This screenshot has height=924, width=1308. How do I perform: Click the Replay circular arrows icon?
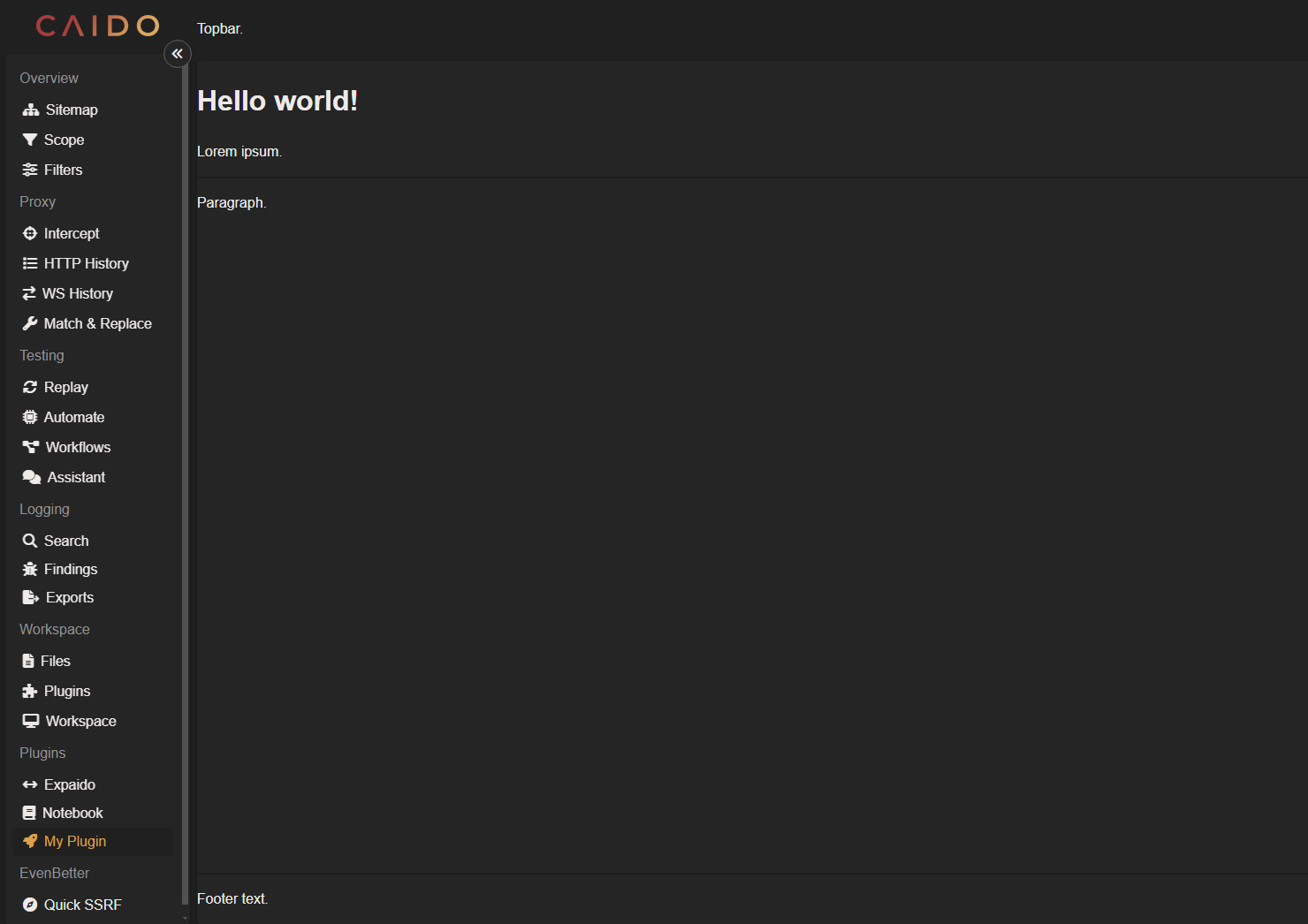(x=30, y=387)
